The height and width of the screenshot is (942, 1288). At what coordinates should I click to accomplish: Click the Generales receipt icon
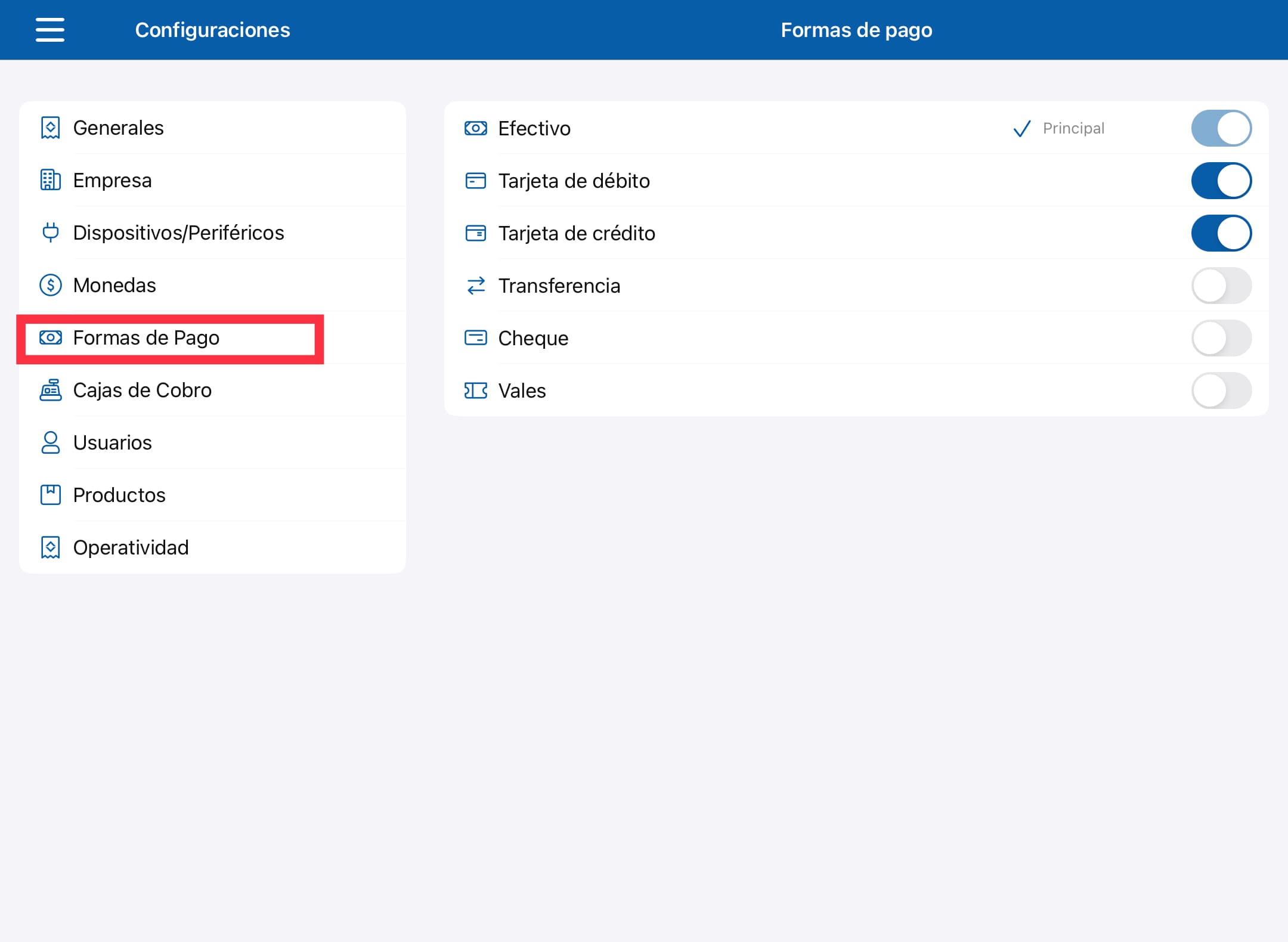tap(51, 128)
